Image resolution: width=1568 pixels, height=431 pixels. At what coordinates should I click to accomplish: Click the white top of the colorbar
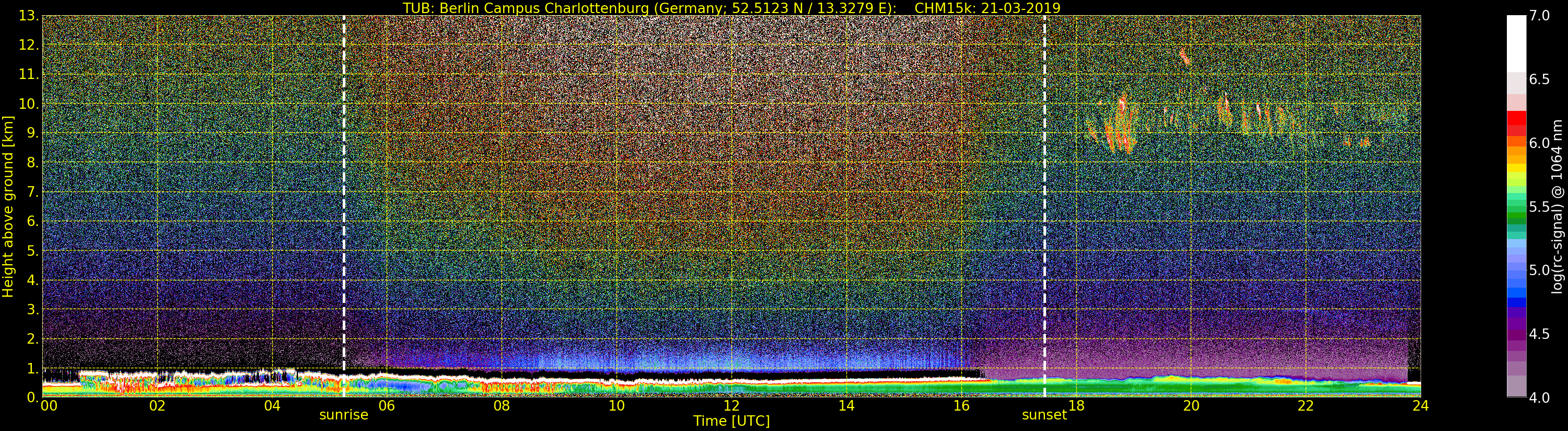(1516, 43)
